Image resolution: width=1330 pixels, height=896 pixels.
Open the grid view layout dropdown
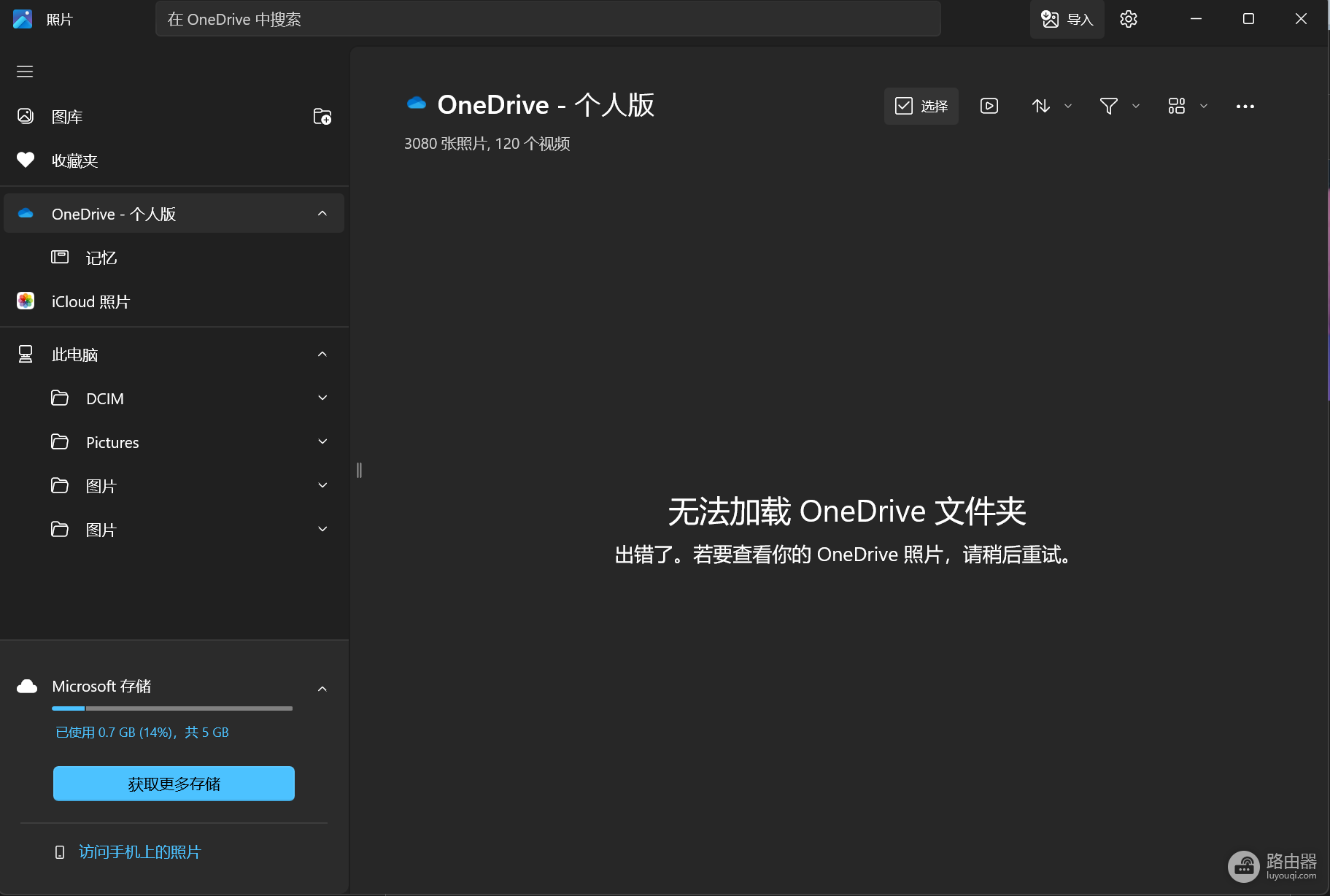[1187, 106]
